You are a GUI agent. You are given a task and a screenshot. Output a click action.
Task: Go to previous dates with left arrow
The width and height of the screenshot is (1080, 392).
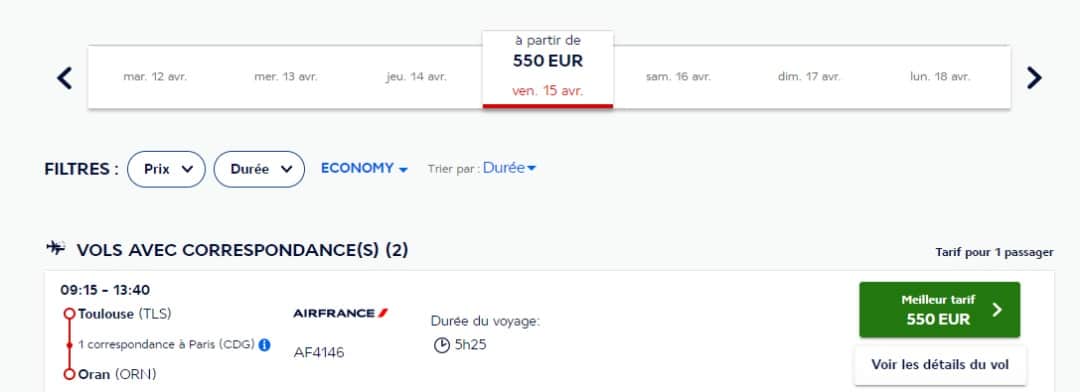64,78
